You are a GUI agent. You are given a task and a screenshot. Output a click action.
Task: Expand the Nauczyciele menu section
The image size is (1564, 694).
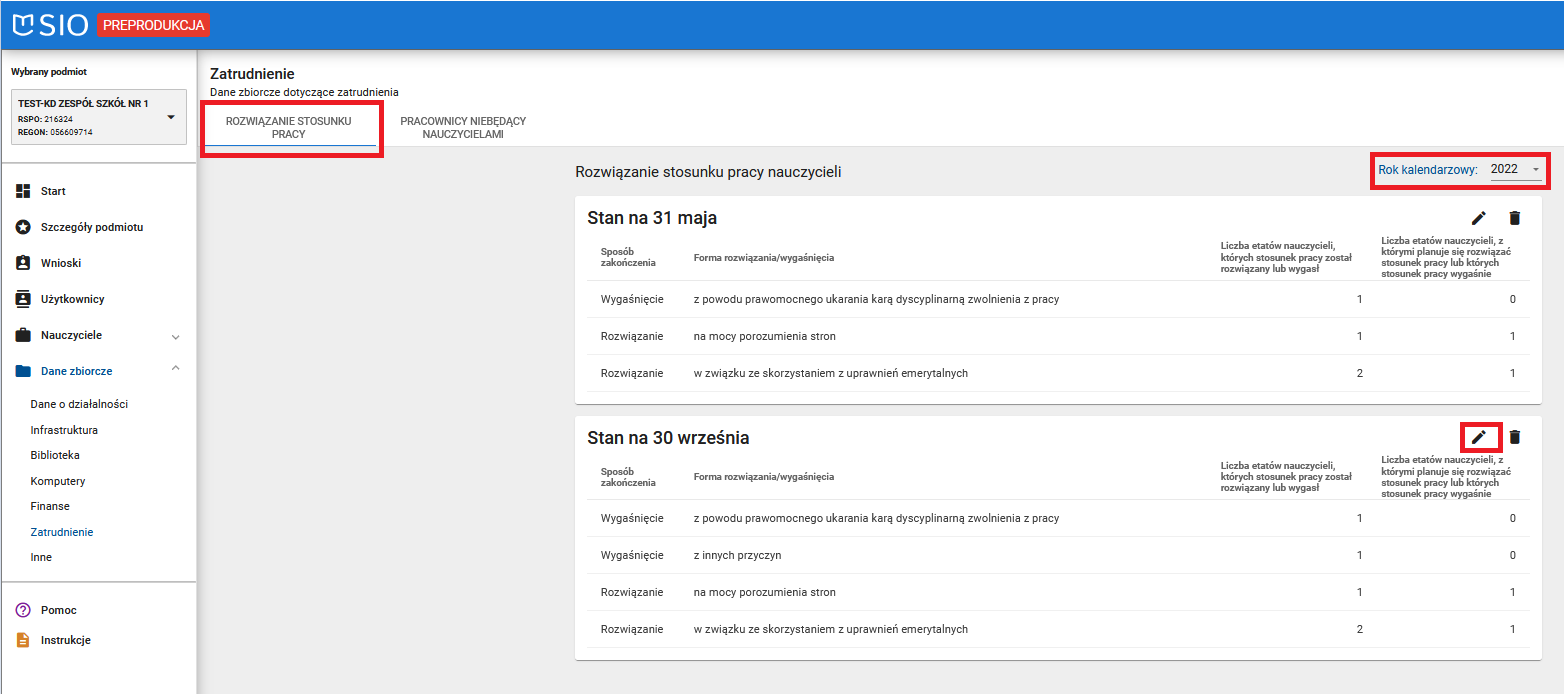(x=175, y=336)
